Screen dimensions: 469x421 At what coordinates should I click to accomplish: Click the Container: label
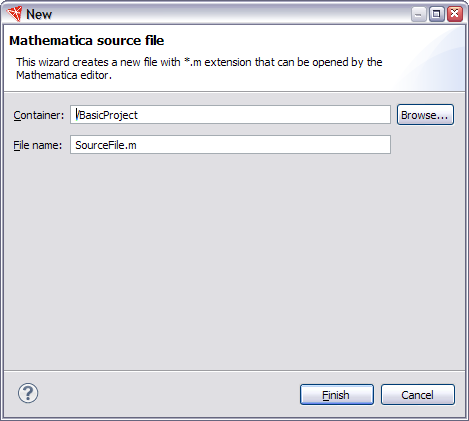click(39, 115)
